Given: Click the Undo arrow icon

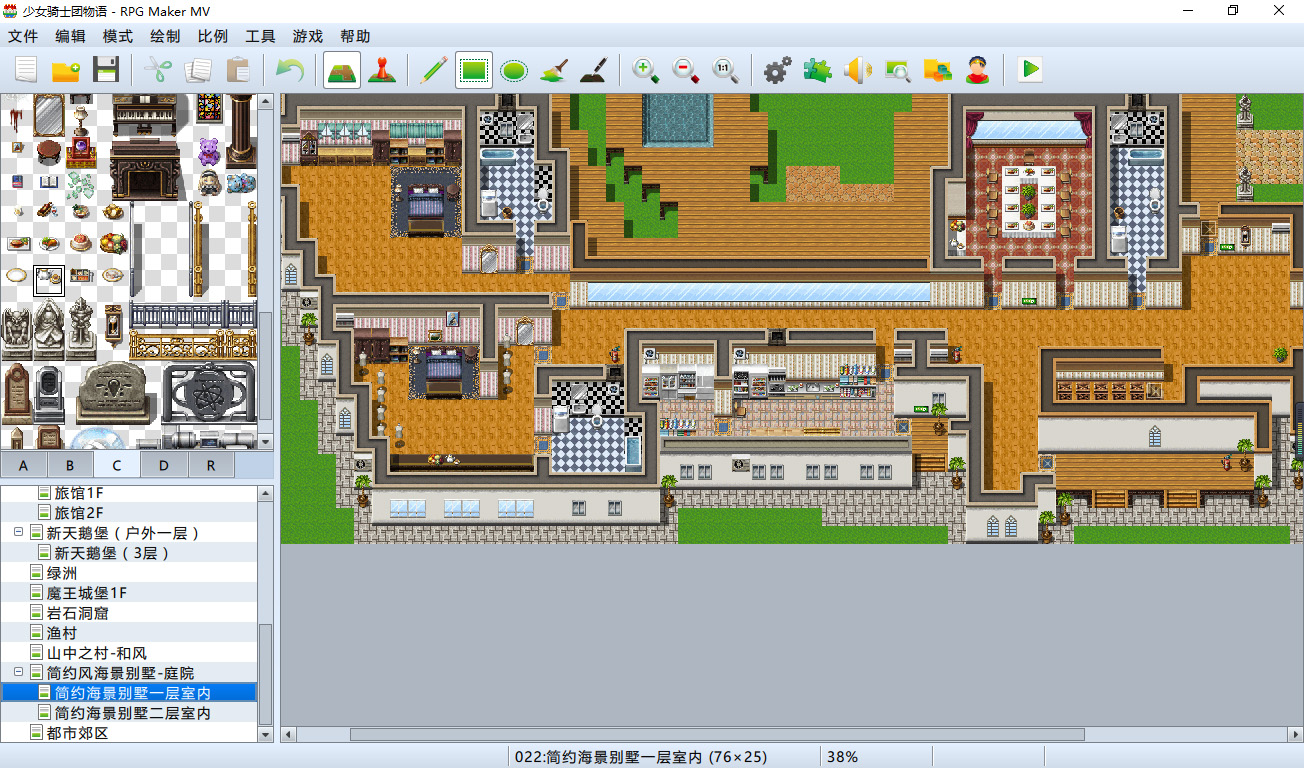Looking at the screenshot, I should 290,70.
